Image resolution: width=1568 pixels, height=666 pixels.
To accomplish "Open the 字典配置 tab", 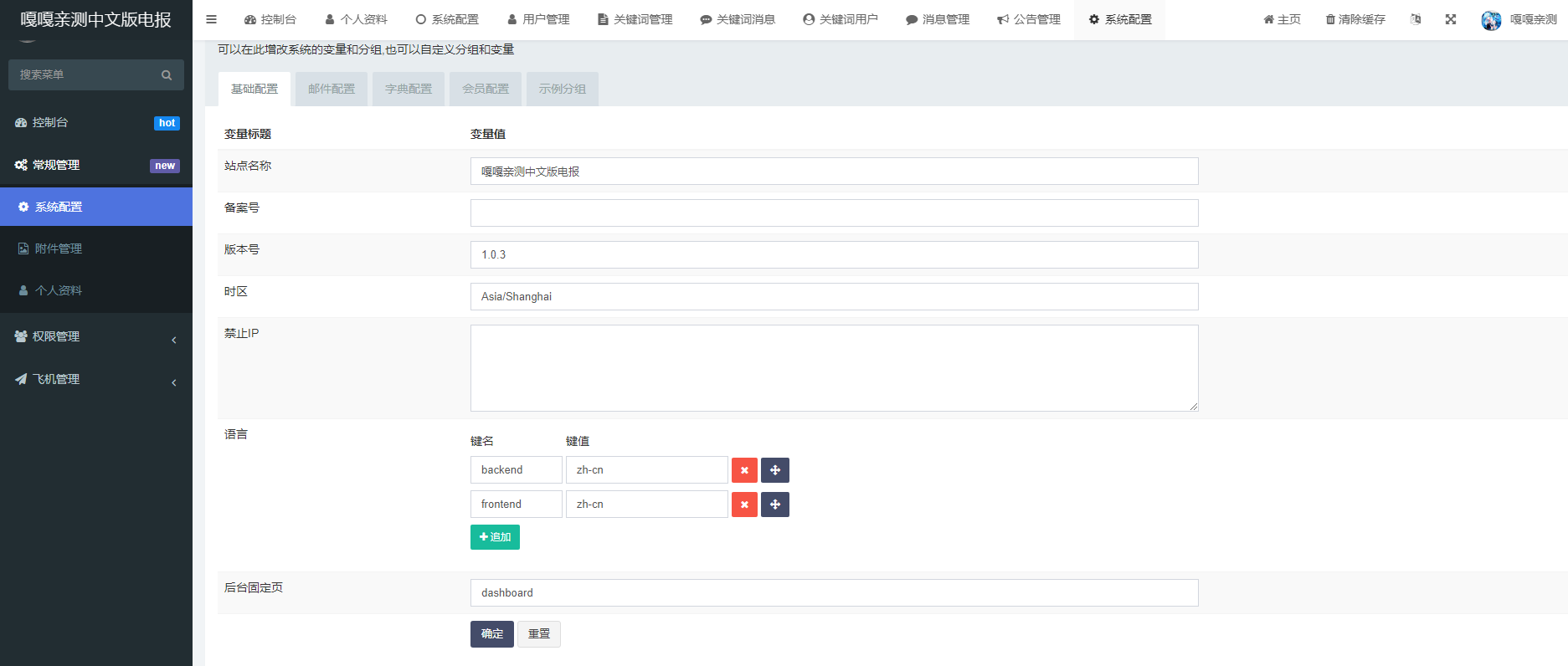I will 409,89.
